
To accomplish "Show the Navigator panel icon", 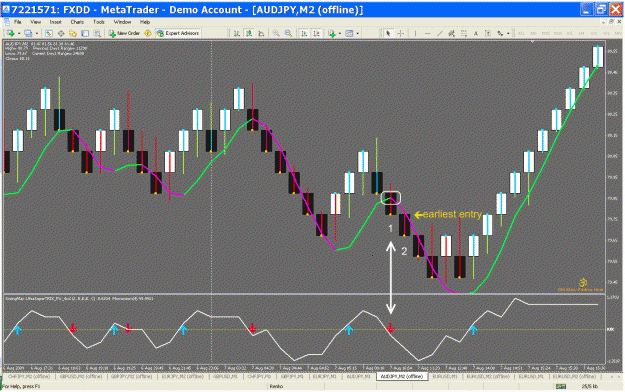I will click(x=73, y=33).
